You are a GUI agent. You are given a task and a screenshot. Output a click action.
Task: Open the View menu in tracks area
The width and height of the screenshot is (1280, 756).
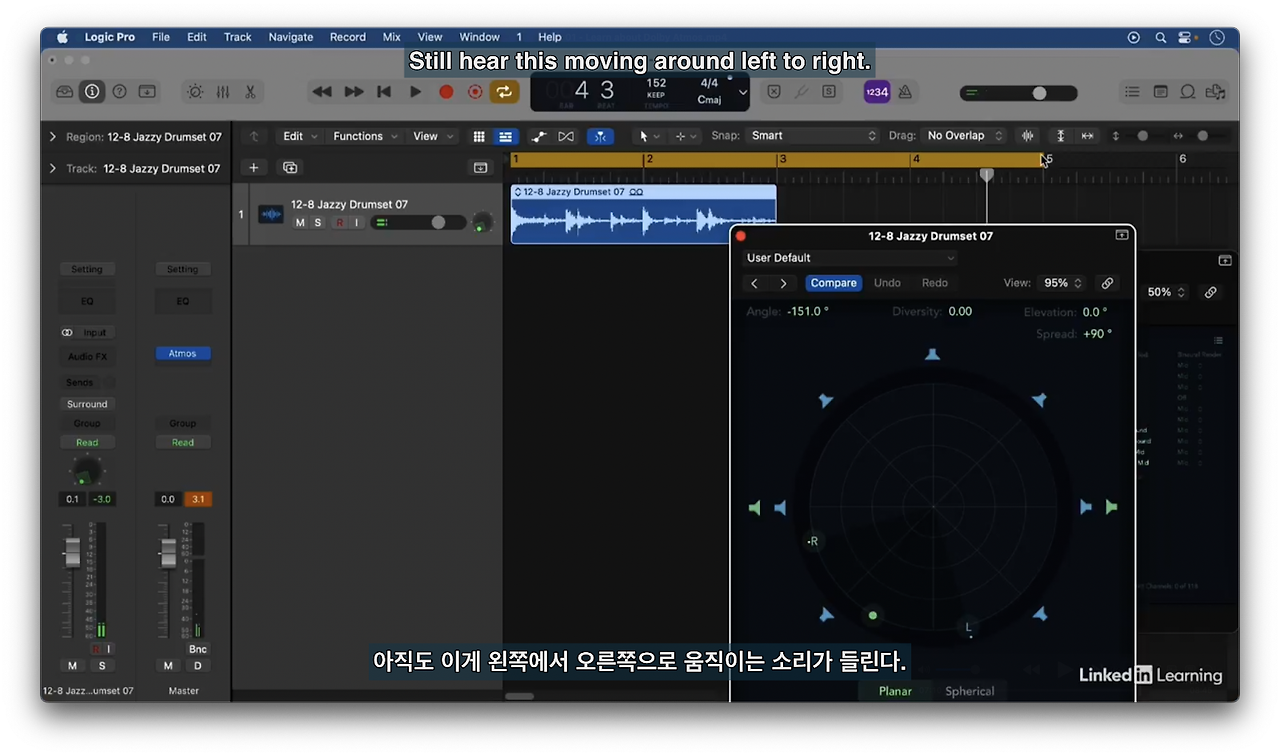pos(433,136)
